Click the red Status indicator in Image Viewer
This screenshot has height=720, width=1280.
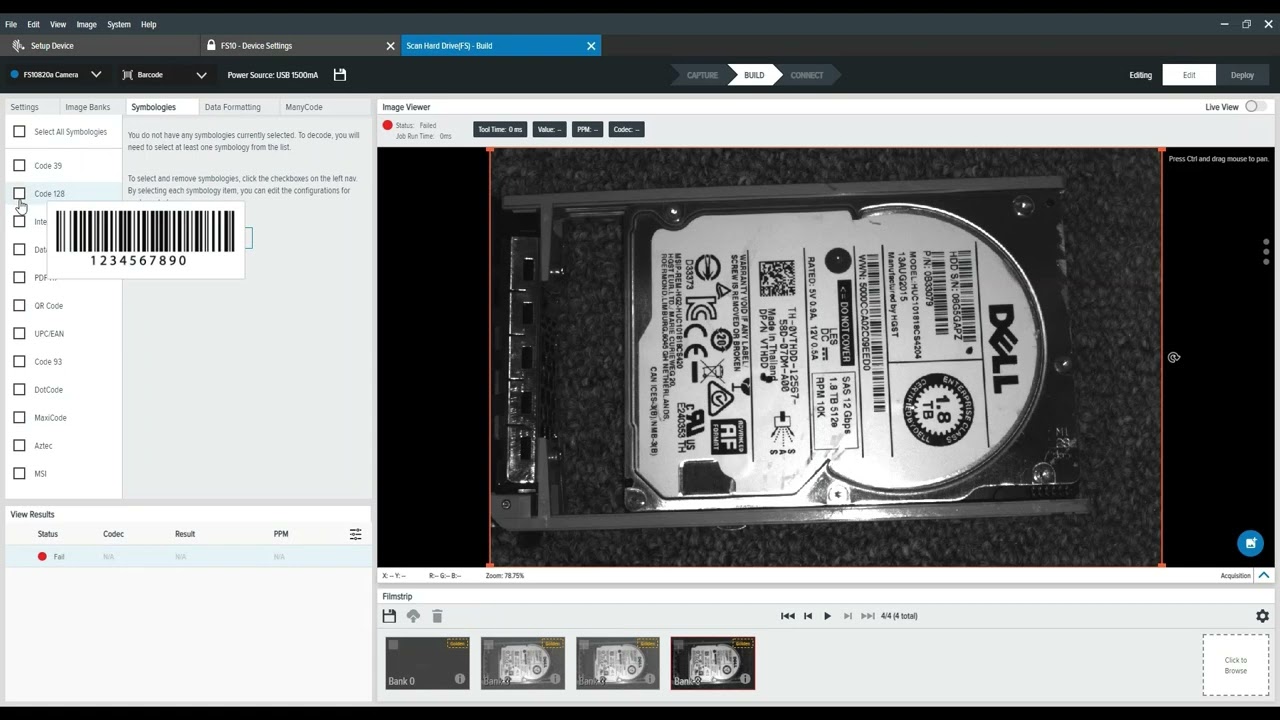pos(388,125)
